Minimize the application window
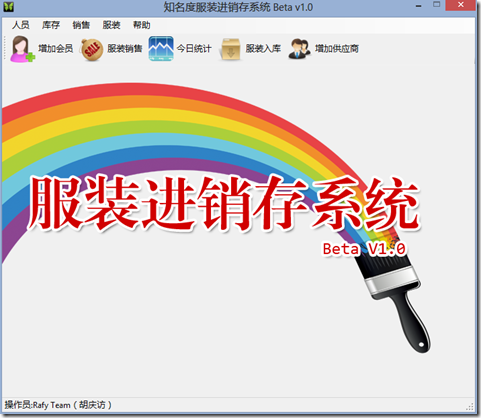 coord(419,6)
